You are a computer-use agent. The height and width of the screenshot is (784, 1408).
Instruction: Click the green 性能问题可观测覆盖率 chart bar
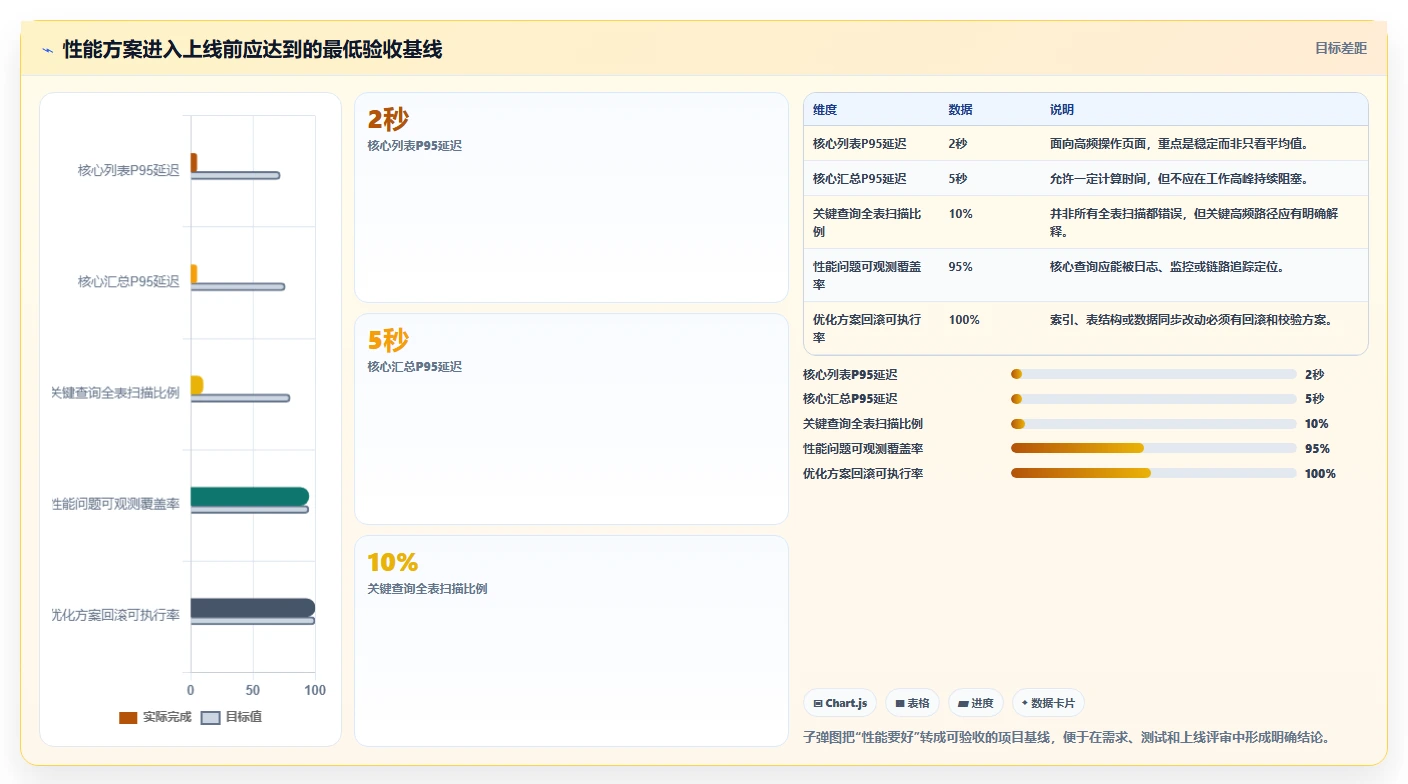point(250,496)
